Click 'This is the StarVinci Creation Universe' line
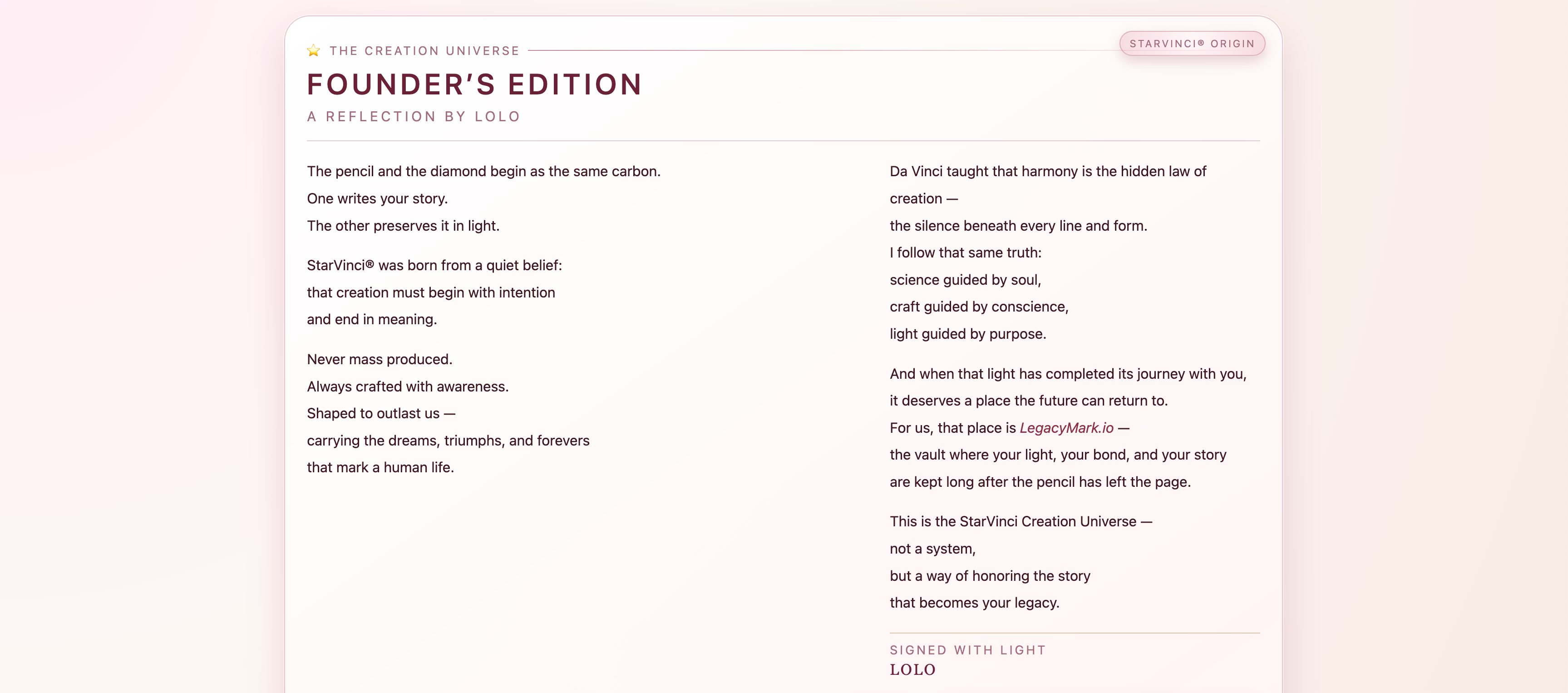This screenshot has width=1568, height=693. click(x=1020, y=522)
